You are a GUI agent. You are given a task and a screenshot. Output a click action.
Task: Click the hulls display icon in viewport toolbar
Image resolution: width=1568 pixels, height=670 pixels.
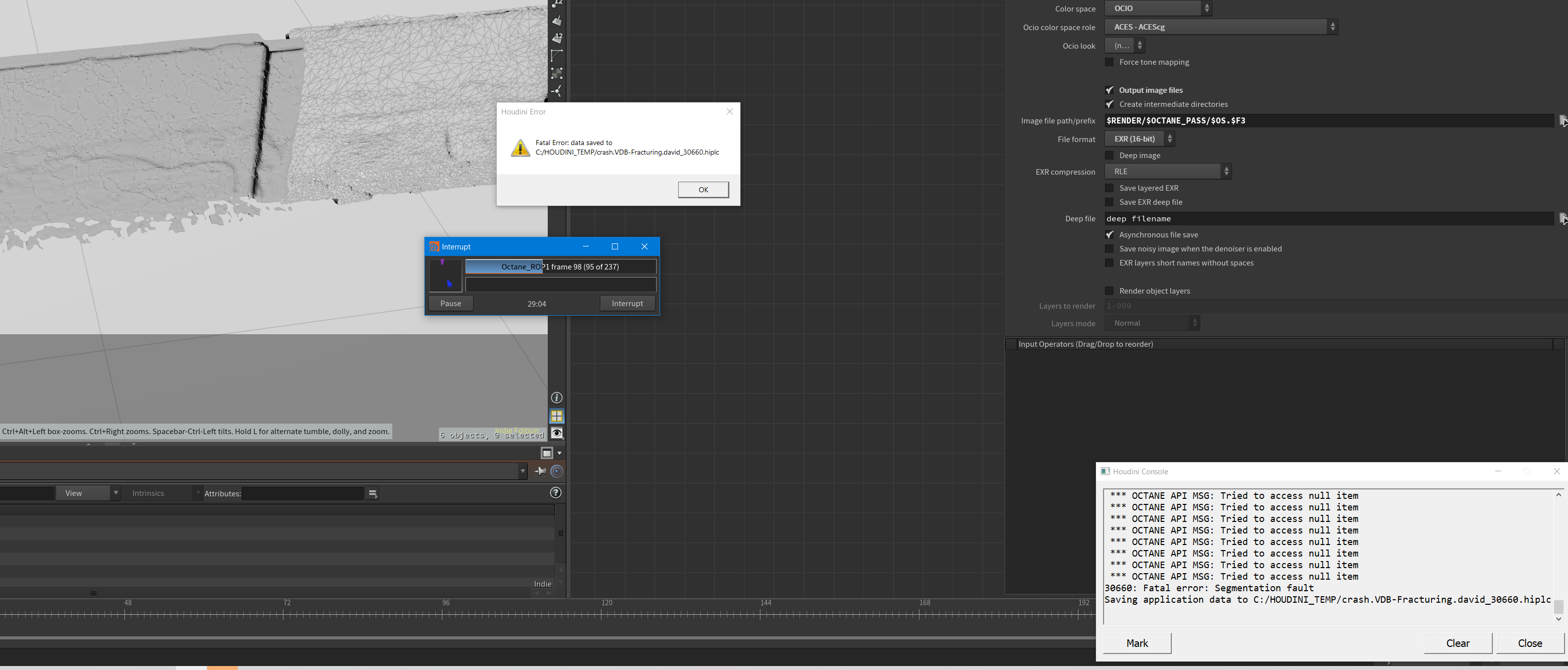coord(556,55)
